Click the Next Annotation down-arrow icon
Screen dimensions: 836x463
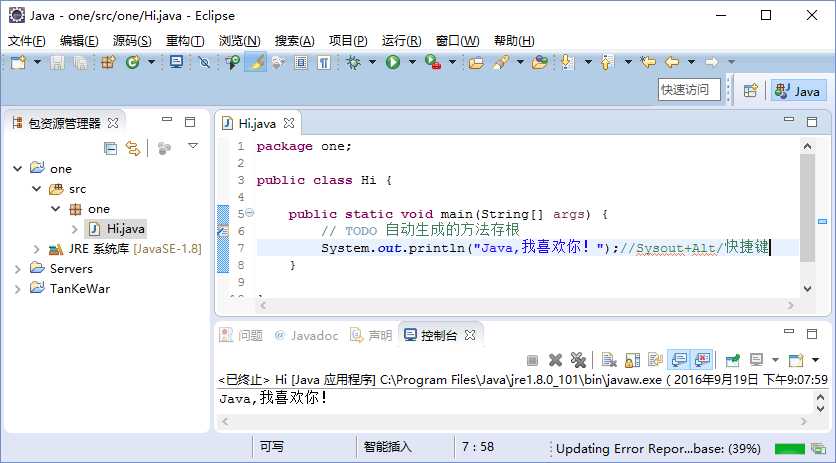(568, 62)
